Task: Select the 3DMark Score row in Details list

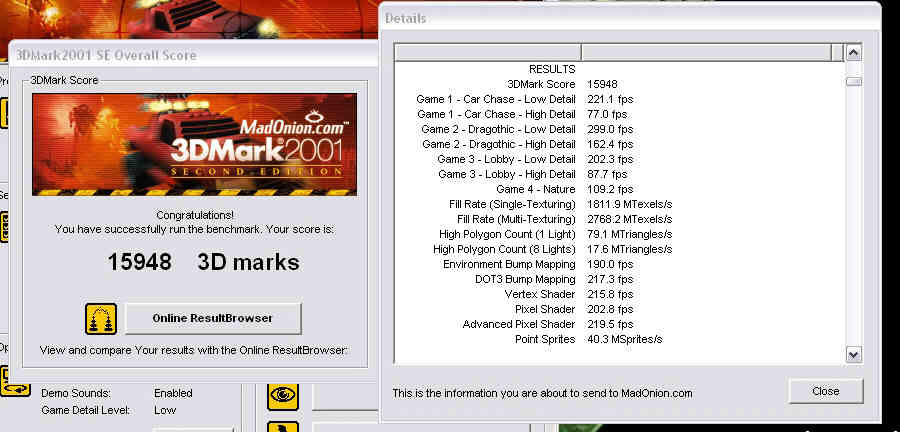Action: [619, 84]
